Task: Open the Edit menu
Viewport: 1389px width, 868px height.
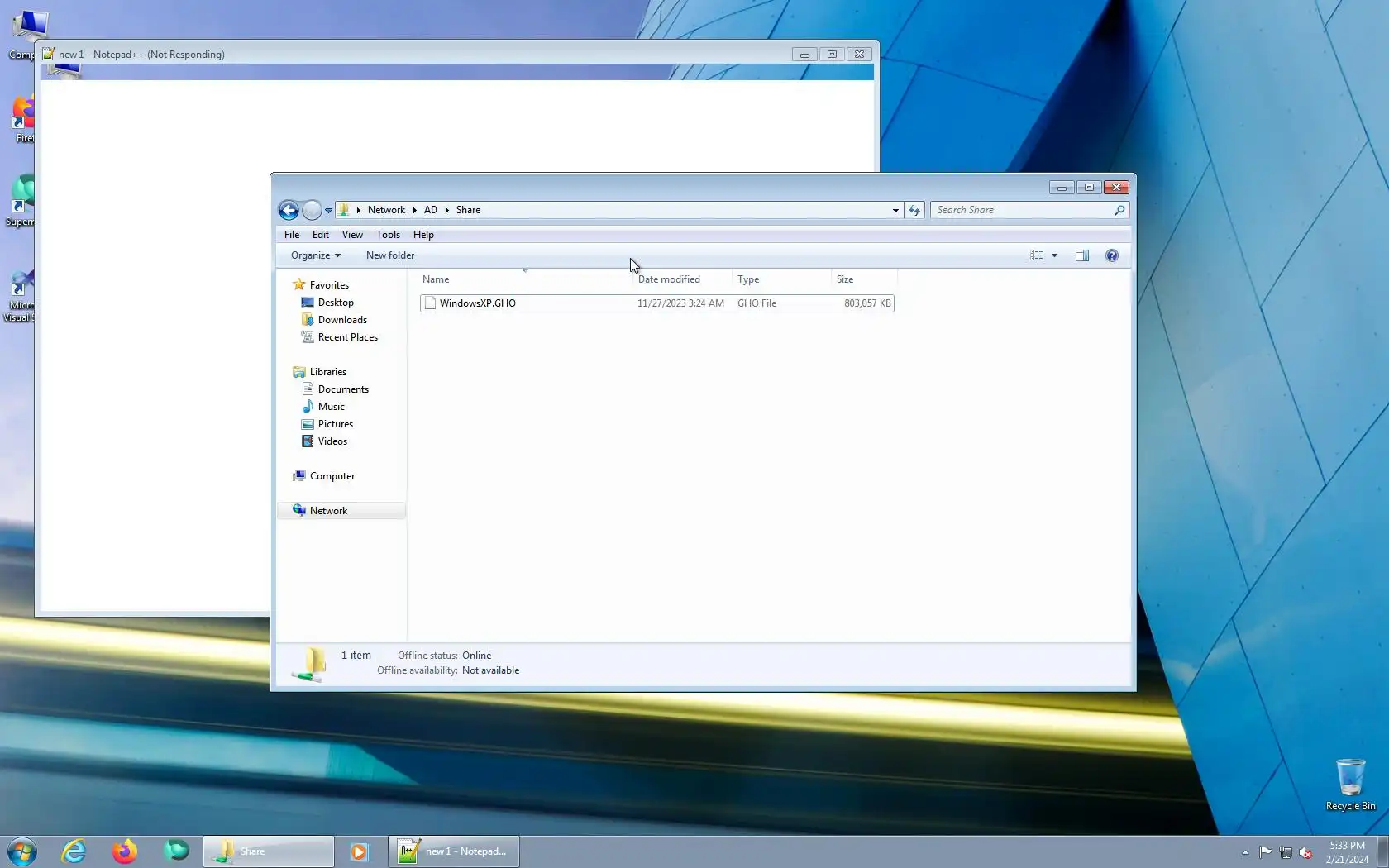Action: click(321, 235)
